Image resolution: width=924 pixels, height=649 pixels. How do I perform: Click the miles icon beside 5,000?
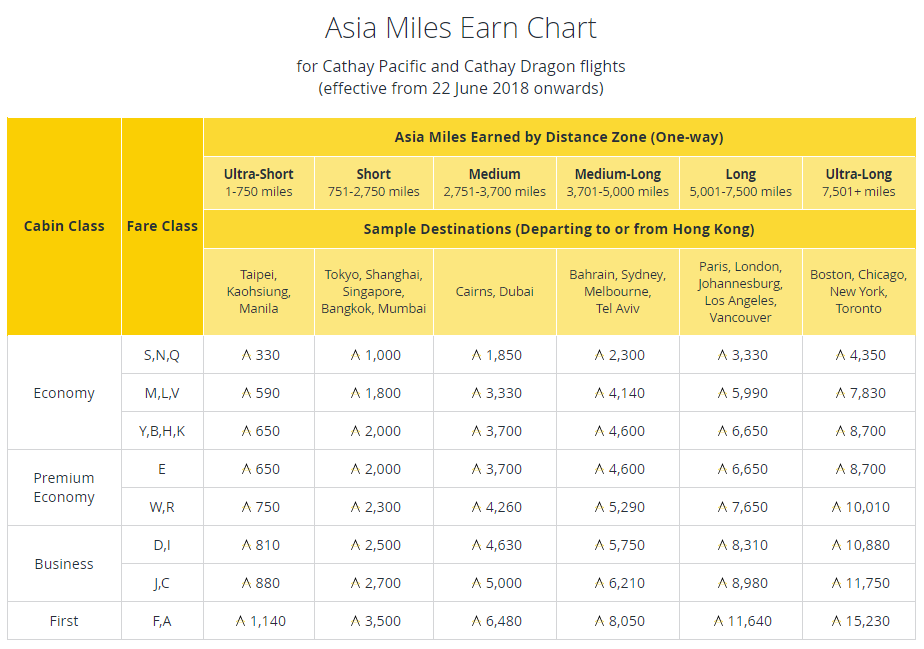click(x=477, y=584)
